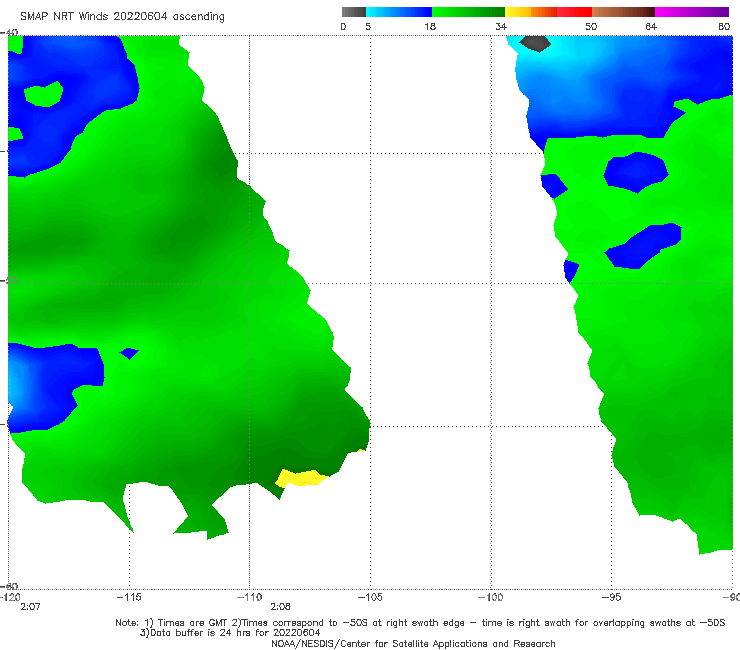
Task: Click the 'Times are GMT' note line
Action: 420,623
